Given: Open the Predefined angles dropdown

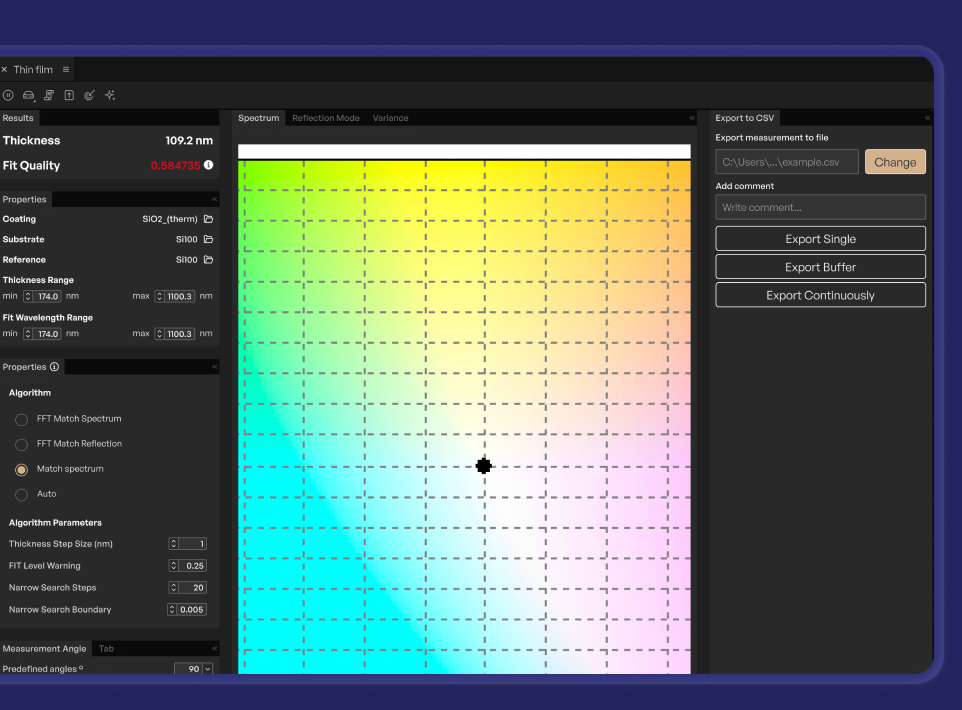Looking at the screenshot, I should click(207, 668).
